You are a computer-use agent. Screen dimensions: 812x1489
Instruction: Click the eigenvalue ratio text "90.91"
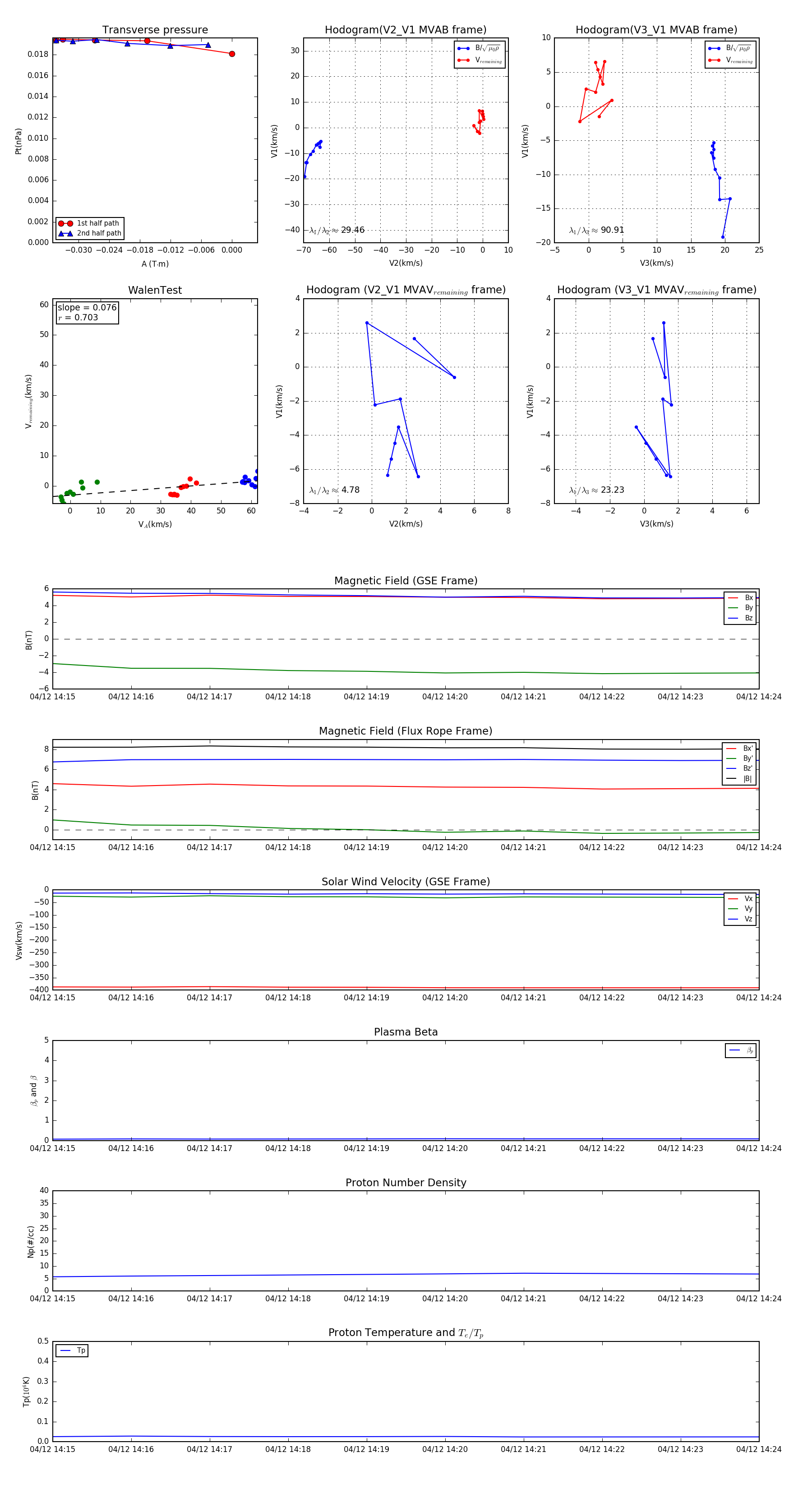pos(612,230)
